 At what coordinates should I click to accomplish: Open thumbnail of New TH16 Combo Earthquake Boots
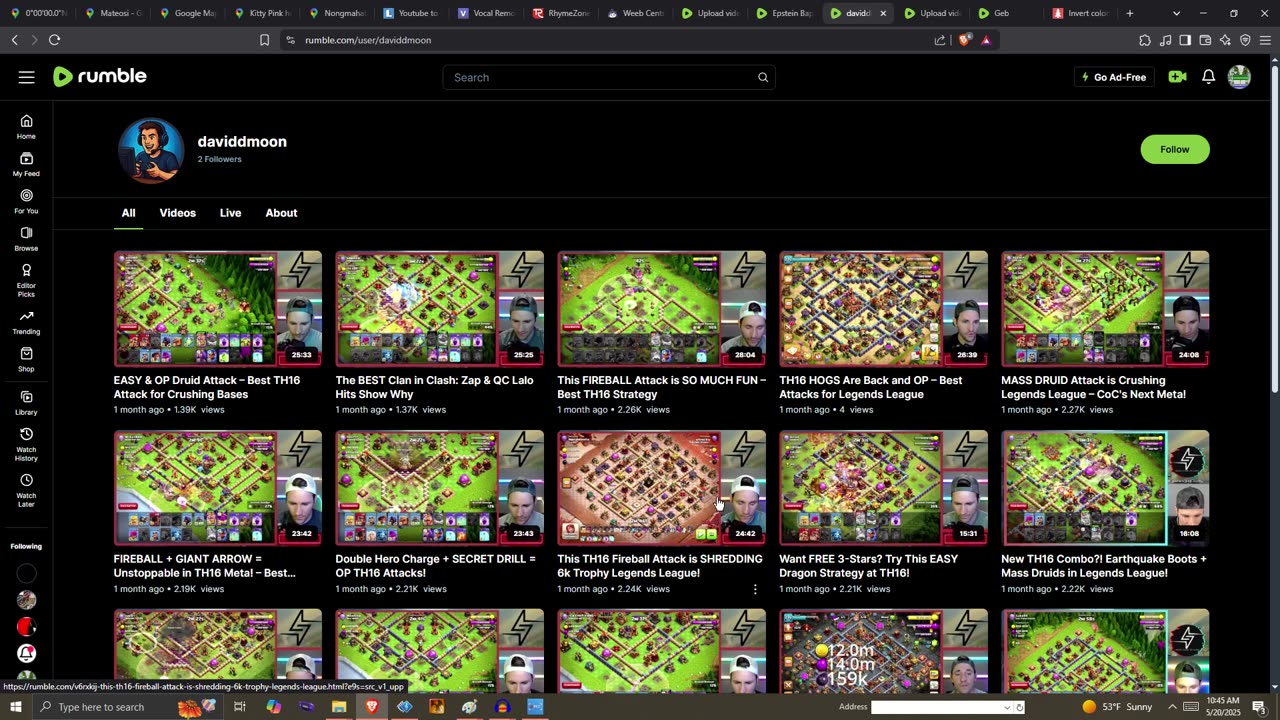point(1105,488)
